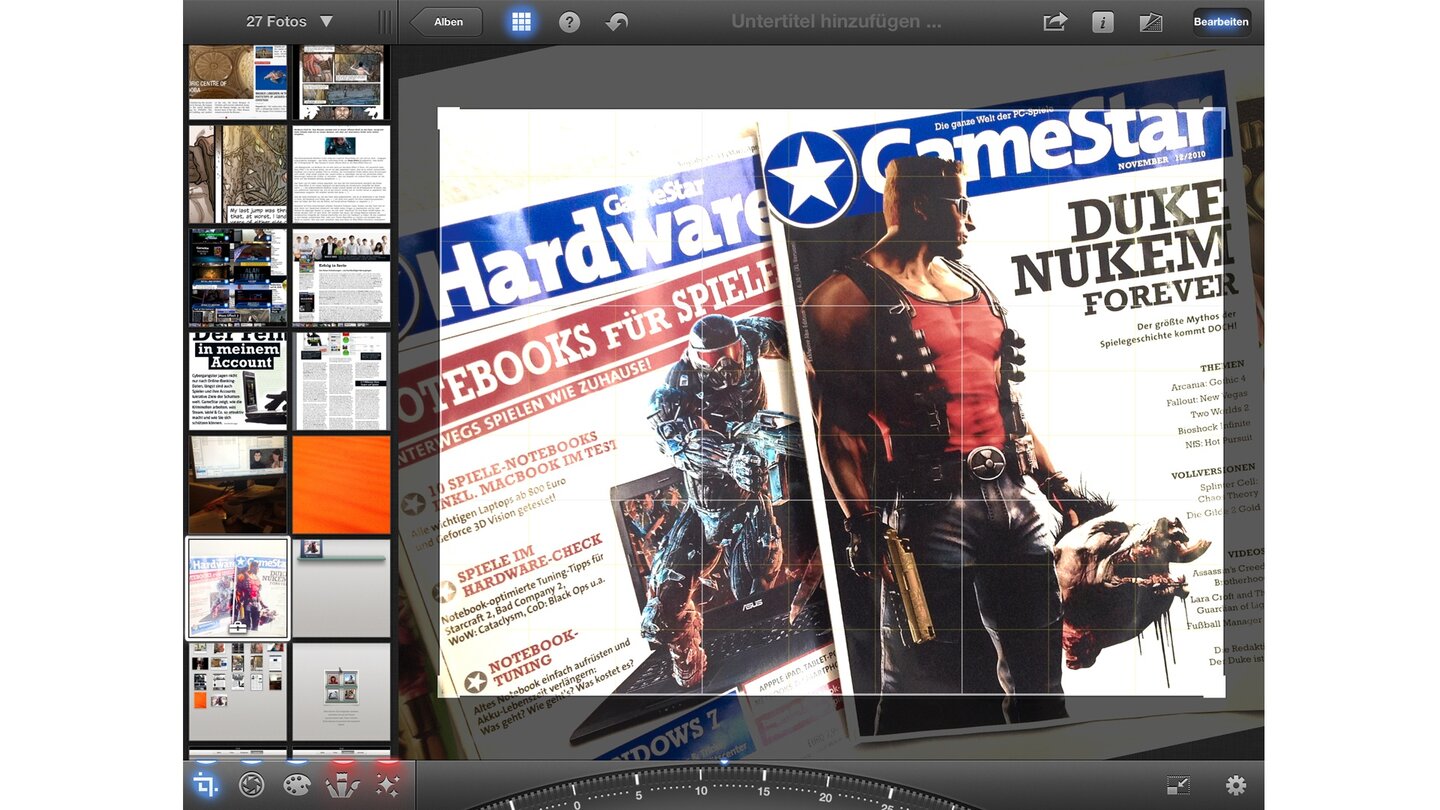Select the dark game screenshots collage thumbnail
Screen dimensions: 1440x810
point(238,276)
